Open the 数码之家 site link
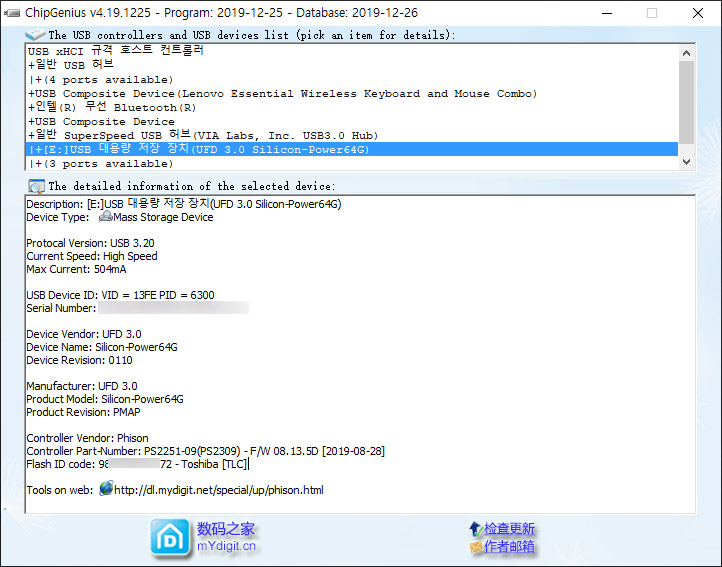 226,529
